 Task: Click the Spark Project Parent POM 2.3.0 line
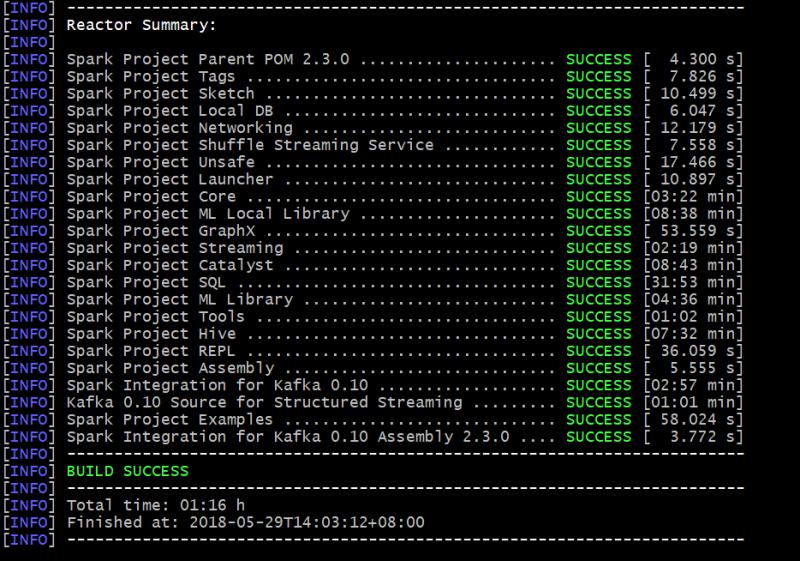(x=208, y=59)
